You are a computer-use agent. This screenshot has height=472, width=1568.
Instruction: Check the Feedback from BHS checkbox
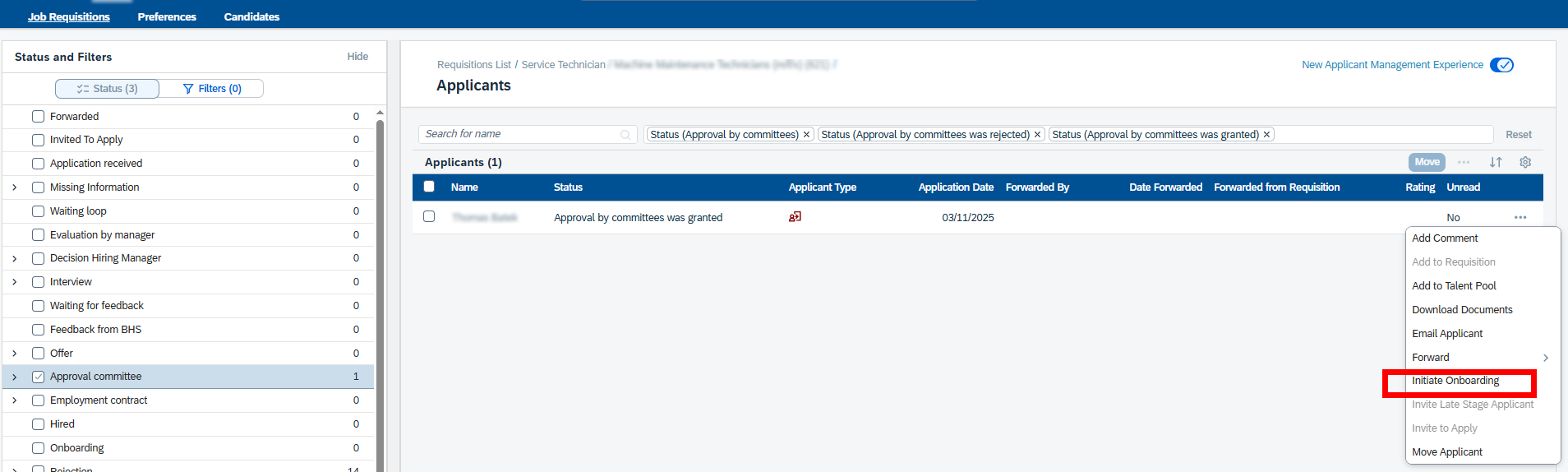tap(38, 330)
